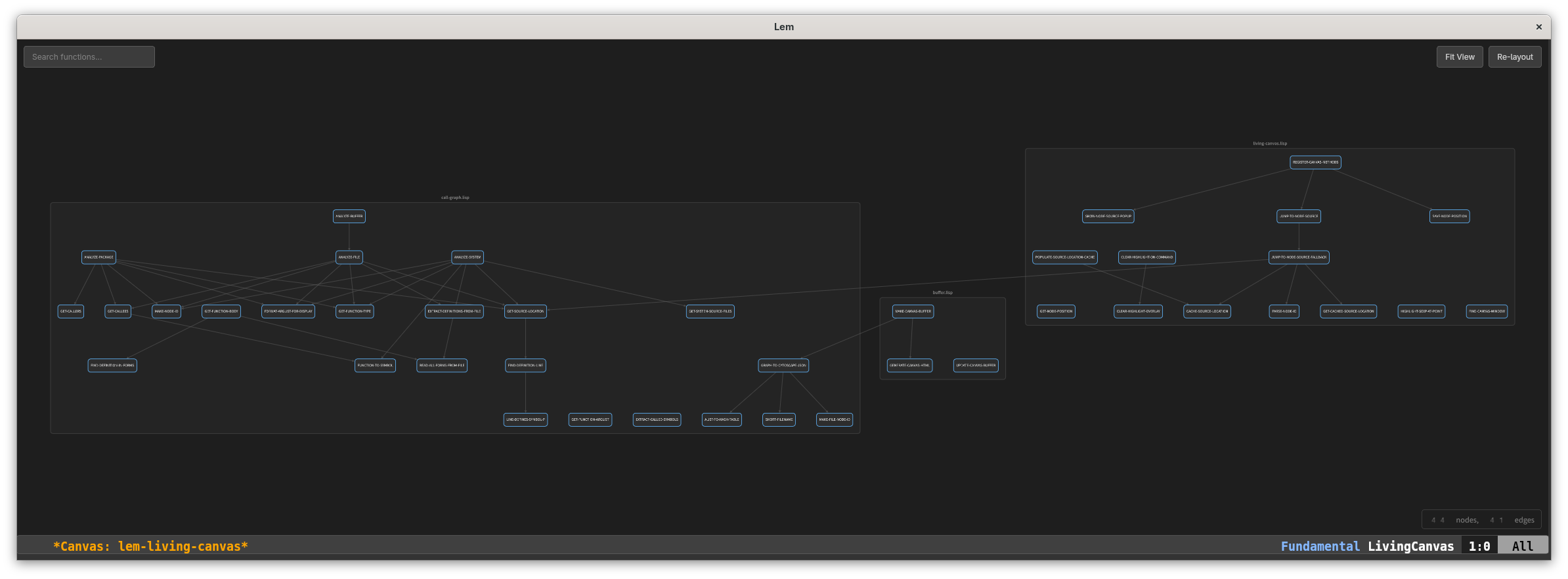This screenshot has height=579, width=1568.
Task: Select the MAKE-CANVAS-BUFFER node
Action: coord(913,312)
